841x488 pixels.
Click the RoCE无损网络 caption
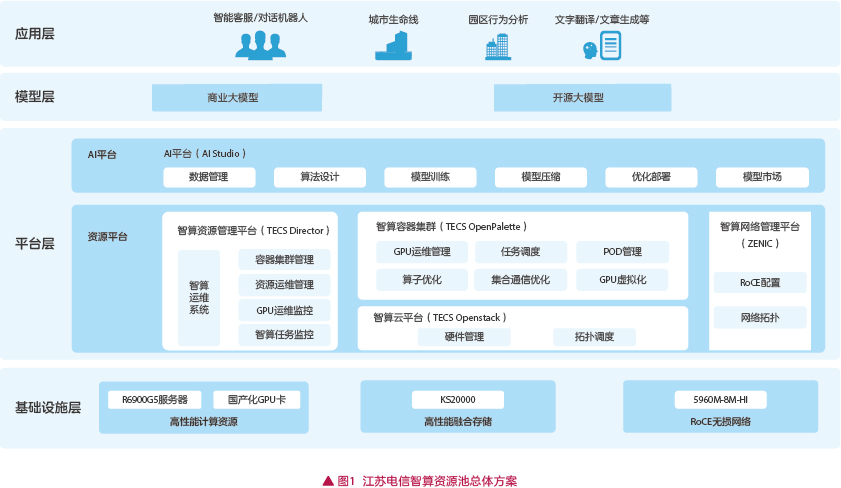click(x=720, y=422)
